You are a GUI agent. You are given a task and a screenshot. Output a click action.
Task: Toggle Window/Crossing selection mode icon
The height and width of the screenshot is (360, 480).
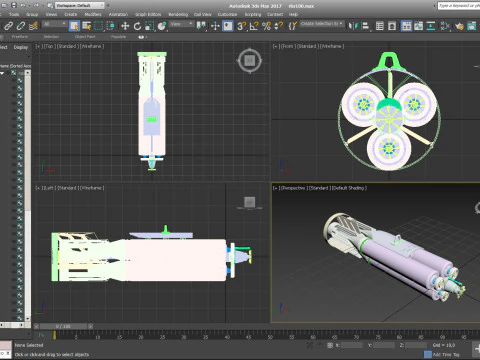coord(110,26)
